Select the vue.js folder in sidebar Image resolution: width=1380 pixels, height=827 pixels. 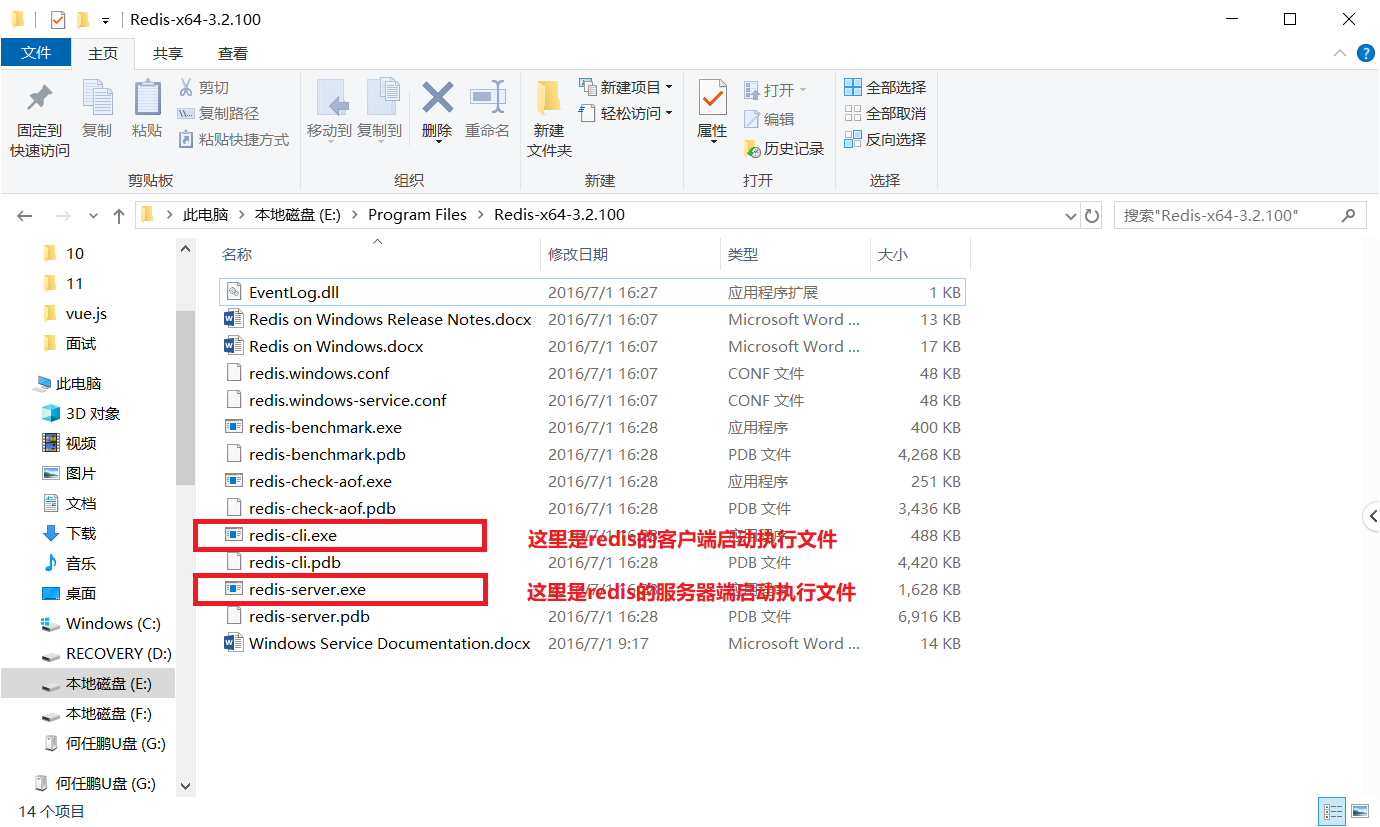[x=86, y=314]
